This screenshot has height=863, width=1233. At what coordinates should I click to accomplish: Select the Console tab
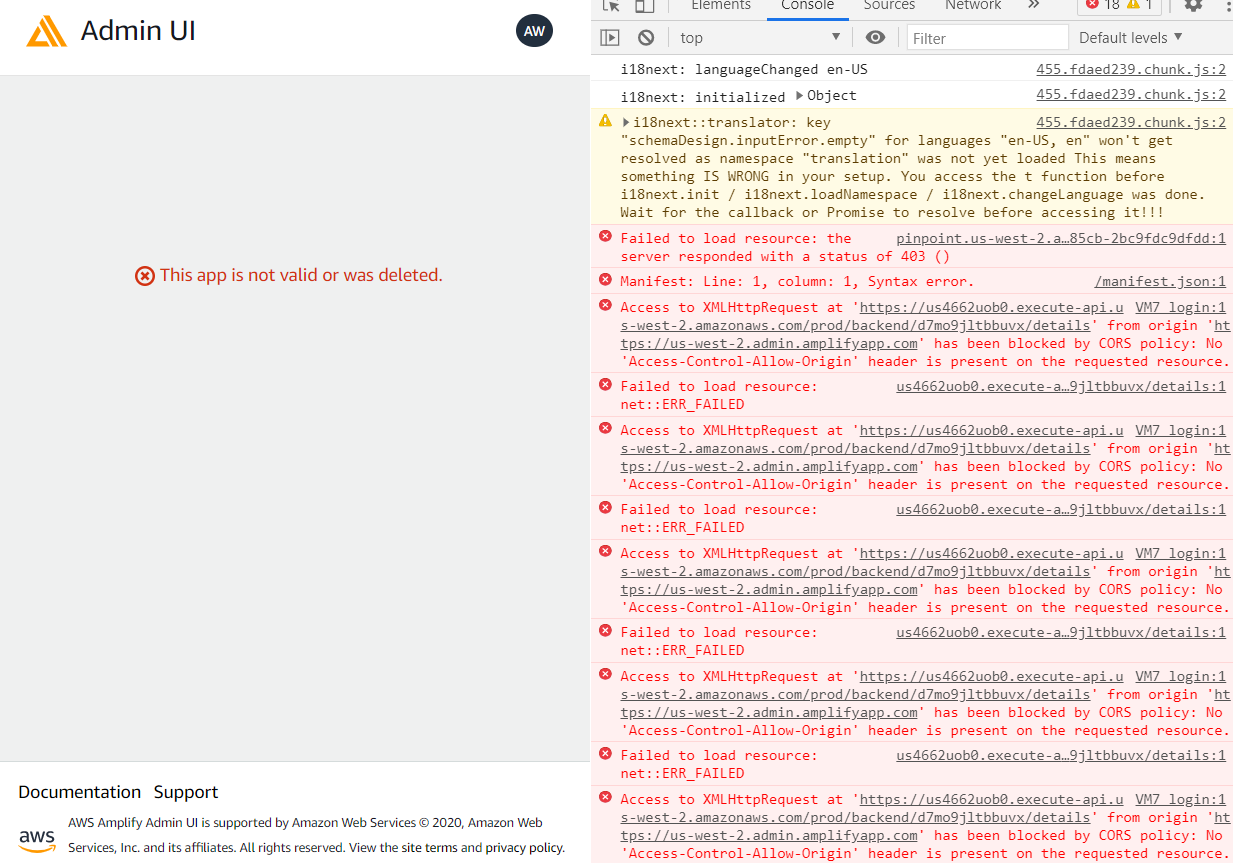click(807, 6)
